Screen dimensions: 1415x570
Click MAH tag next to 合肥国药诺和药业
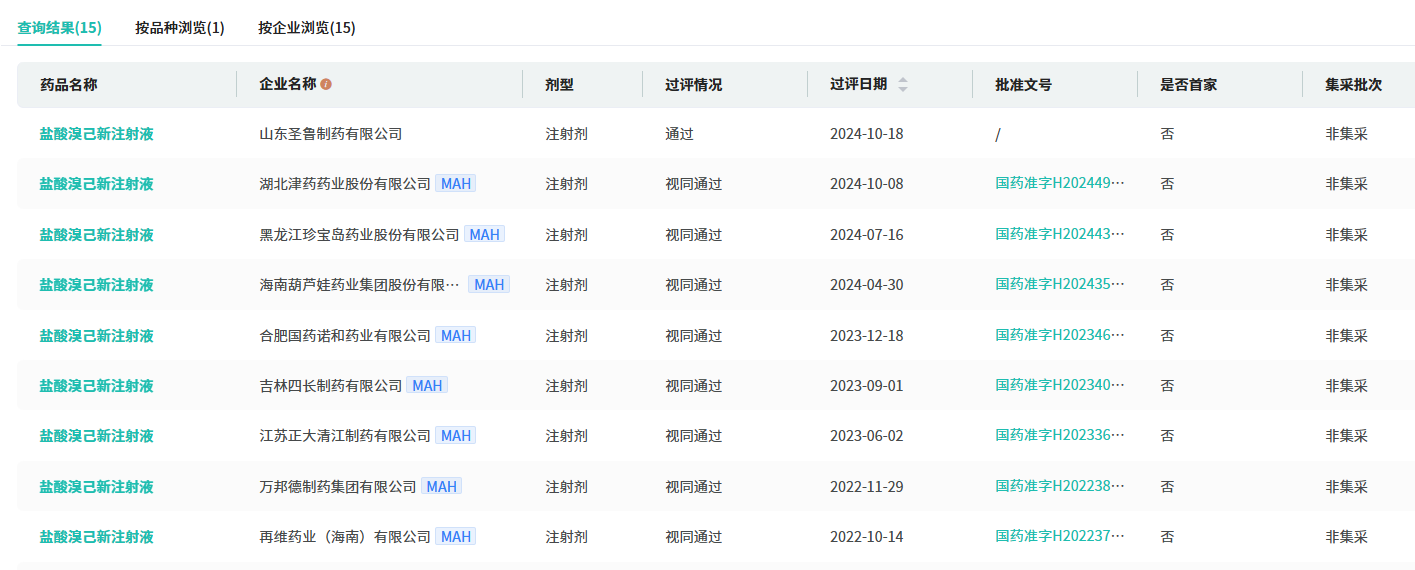click(x=456, y=335)
